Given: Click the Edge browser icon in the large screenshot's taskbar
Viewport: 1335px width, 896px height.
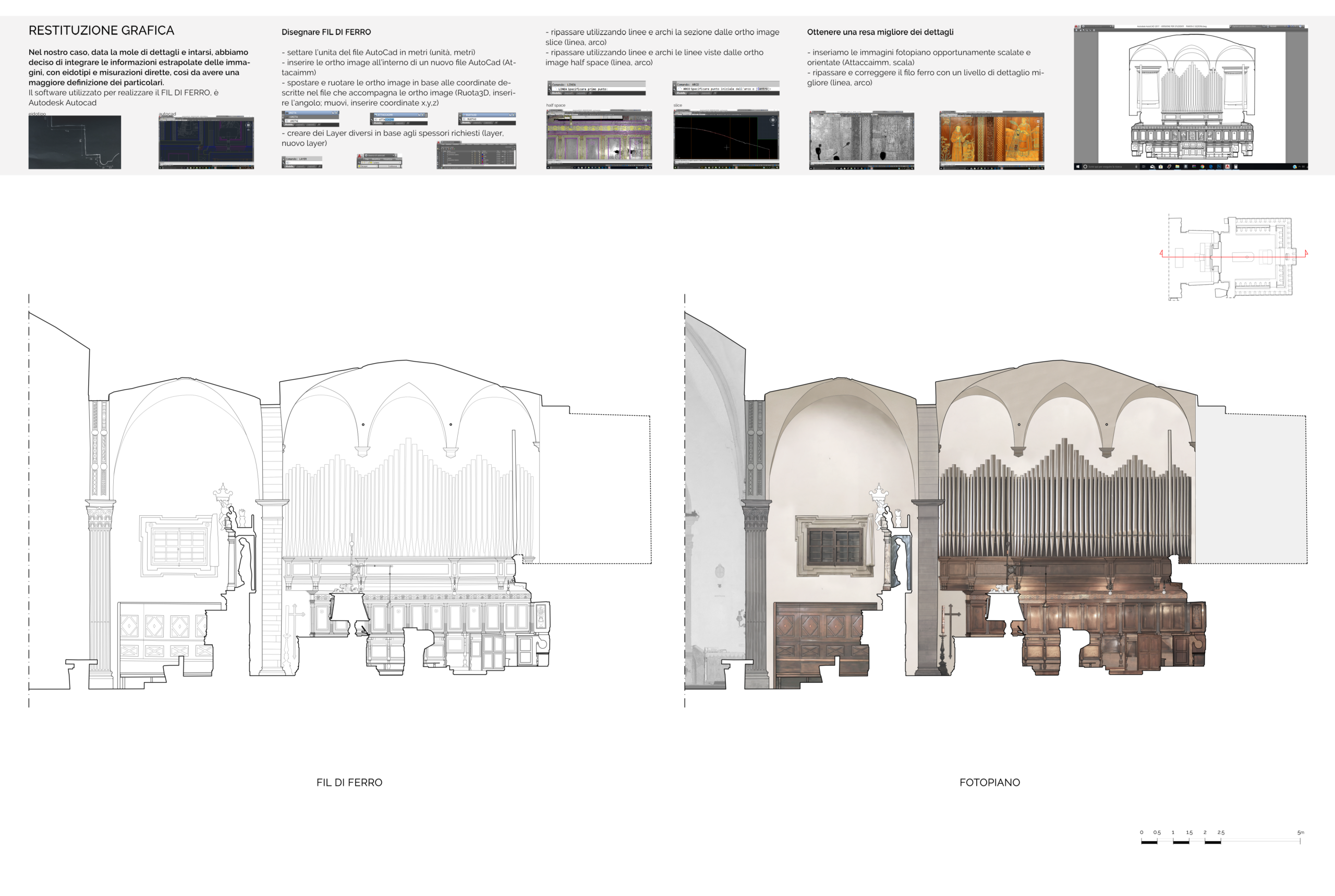Looking at the screenshot, I should [1211, 167].
